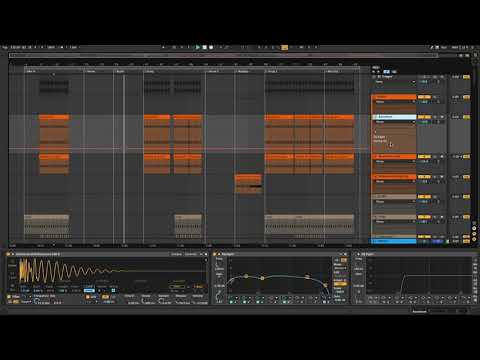Image resolution: width=480 pixels, height=360 pixels.
Task: Click the Stop button in the transport
Action: tap(204, 47)
